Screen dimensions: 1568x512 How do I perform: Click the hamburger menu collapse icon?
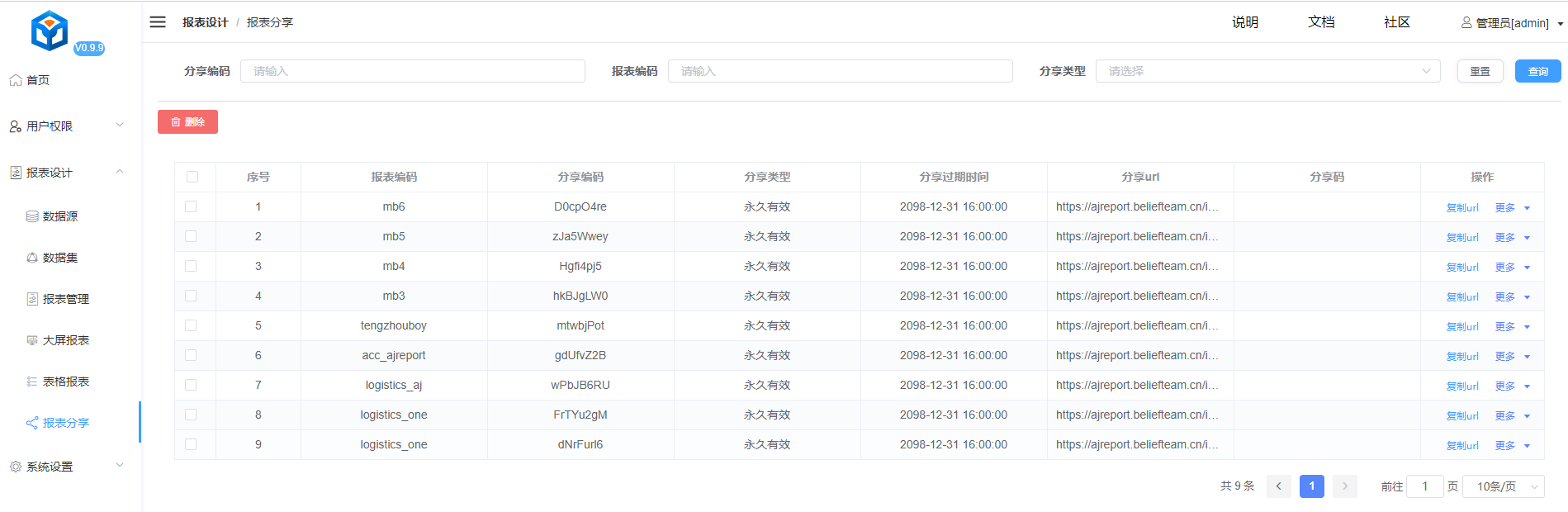point(158,22)
